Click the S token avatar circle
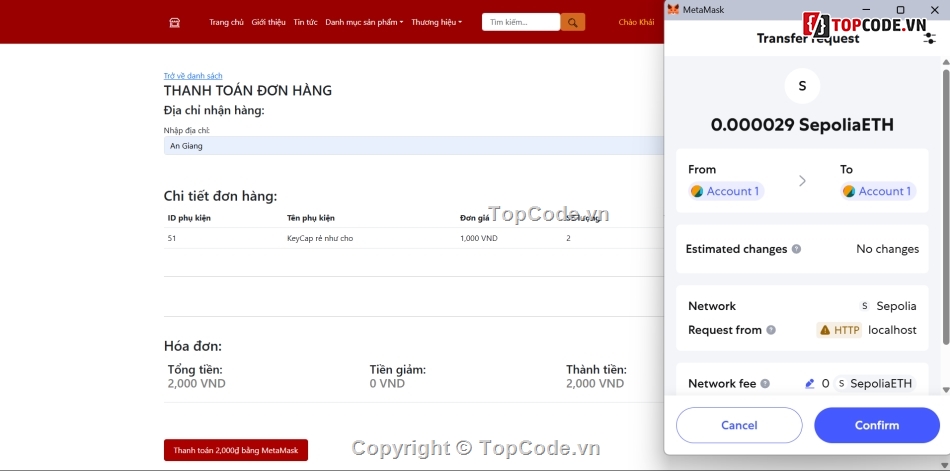The height and width of the screenshot is (471, 950). click(802, 86)
